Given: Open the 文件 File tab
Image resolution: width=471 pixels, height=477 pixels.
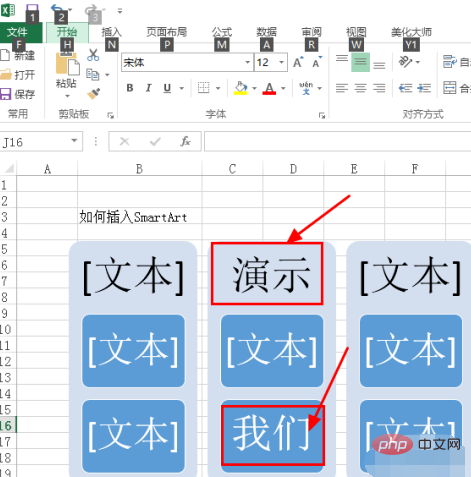Looking at the screenshot, I should pyautogui.click(x=17, y=32).
